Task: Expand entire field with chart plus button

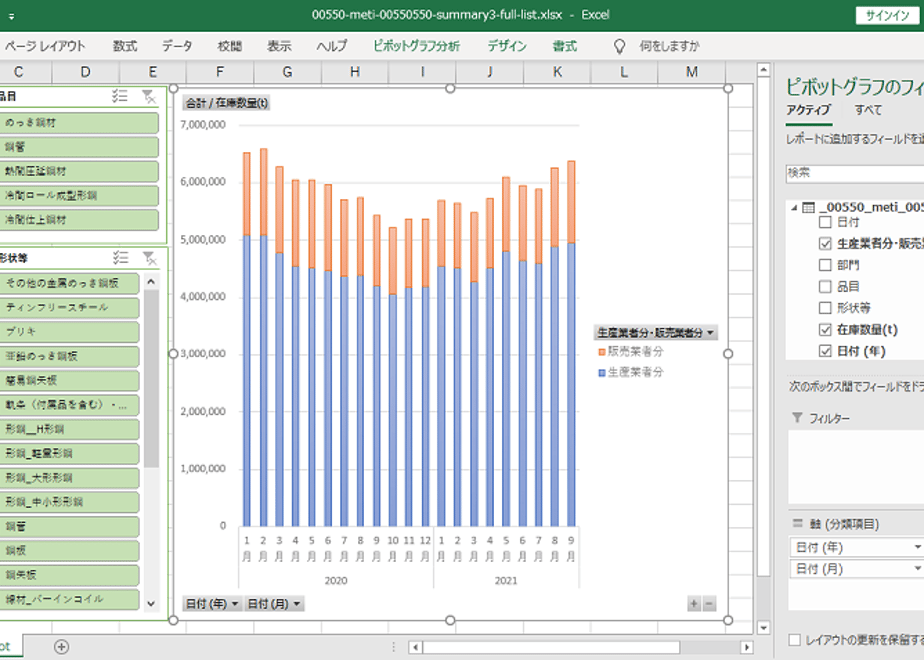Action: pos(694,603)
